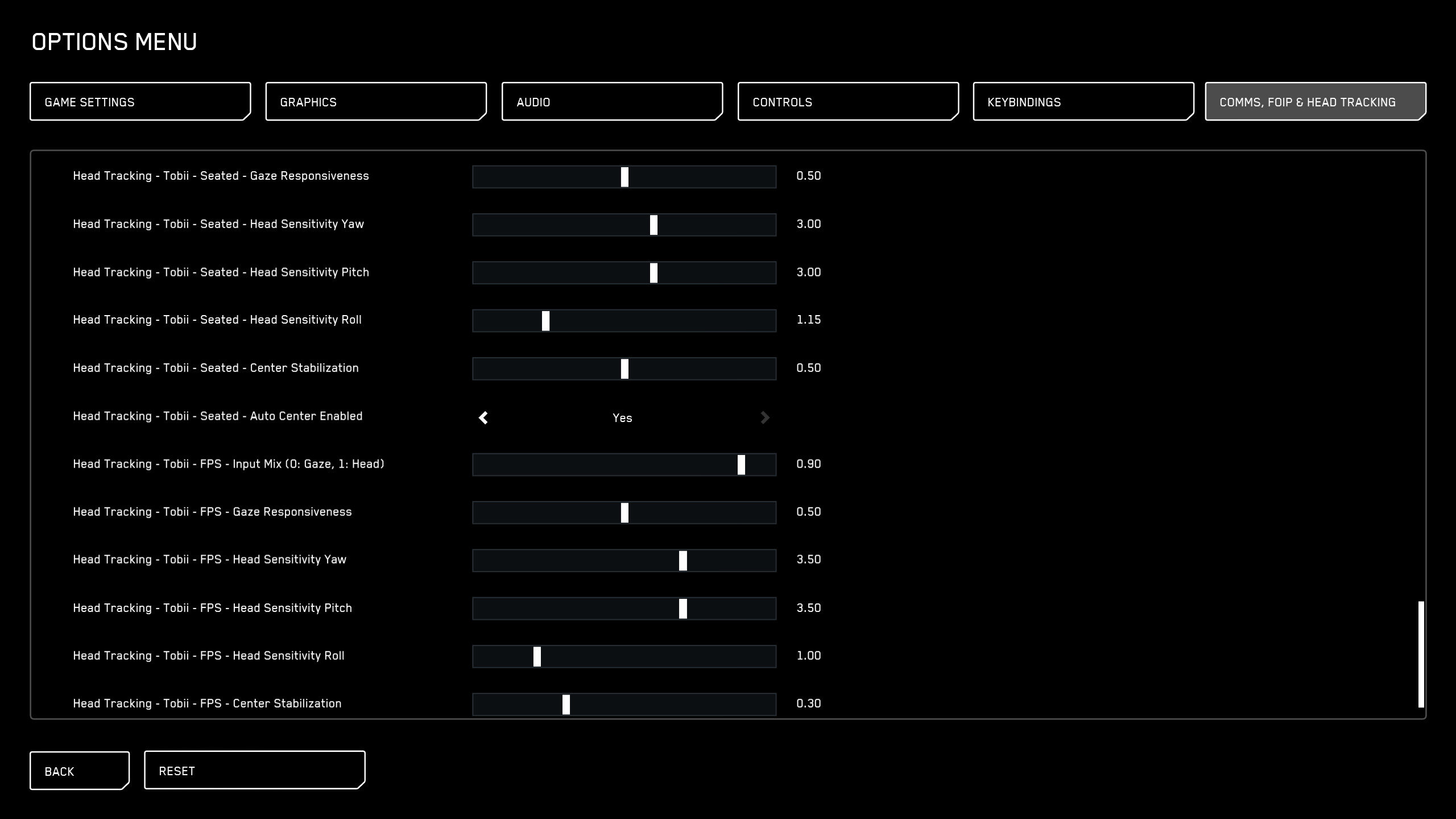The width and height of the screenshot is (1456, 819).
Task: Click the Seated Auto Center Enabled label
Action: (217, 416)
